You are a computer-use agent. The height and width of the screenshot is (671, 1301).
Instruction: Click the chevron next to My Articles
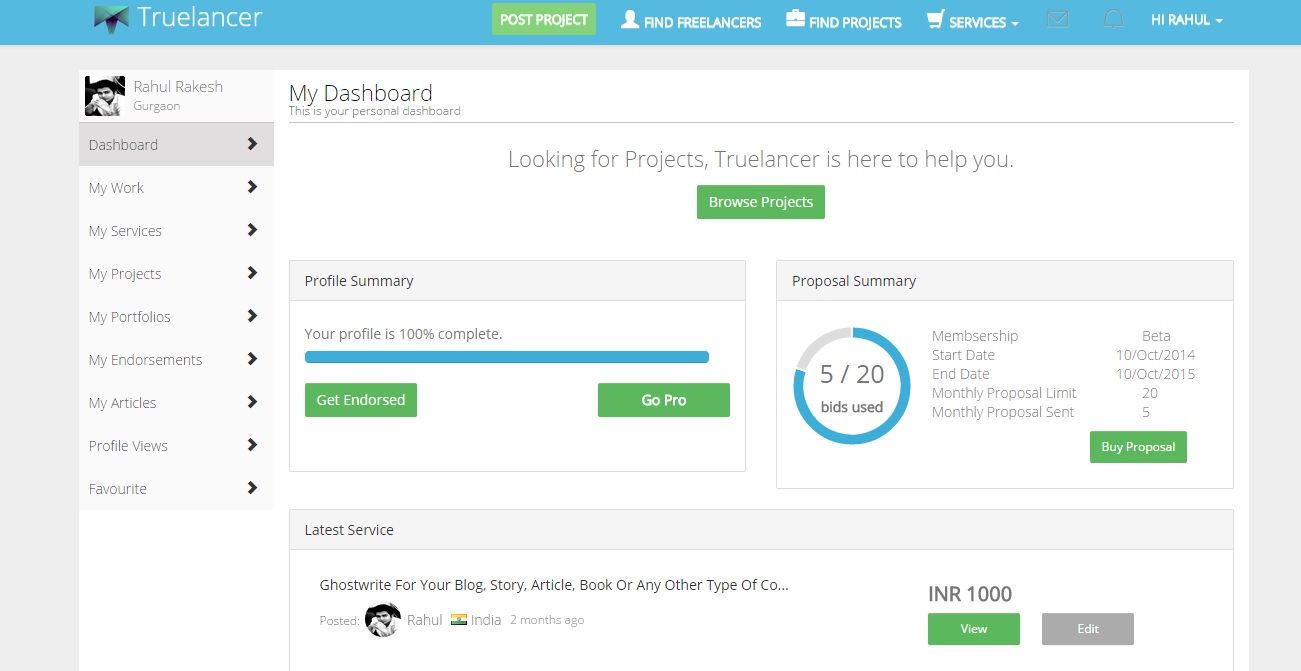(252, 402)
